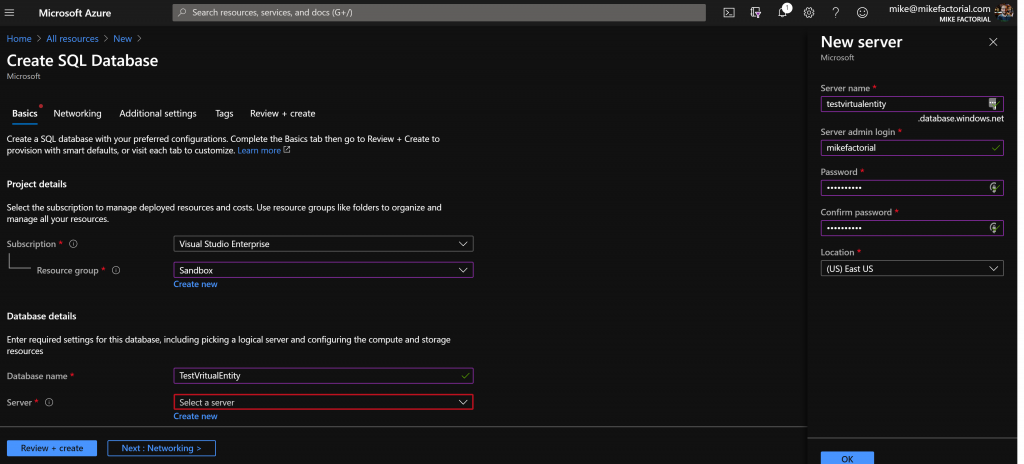
Task: Click Create new under Server
Action: pos(195,416)
